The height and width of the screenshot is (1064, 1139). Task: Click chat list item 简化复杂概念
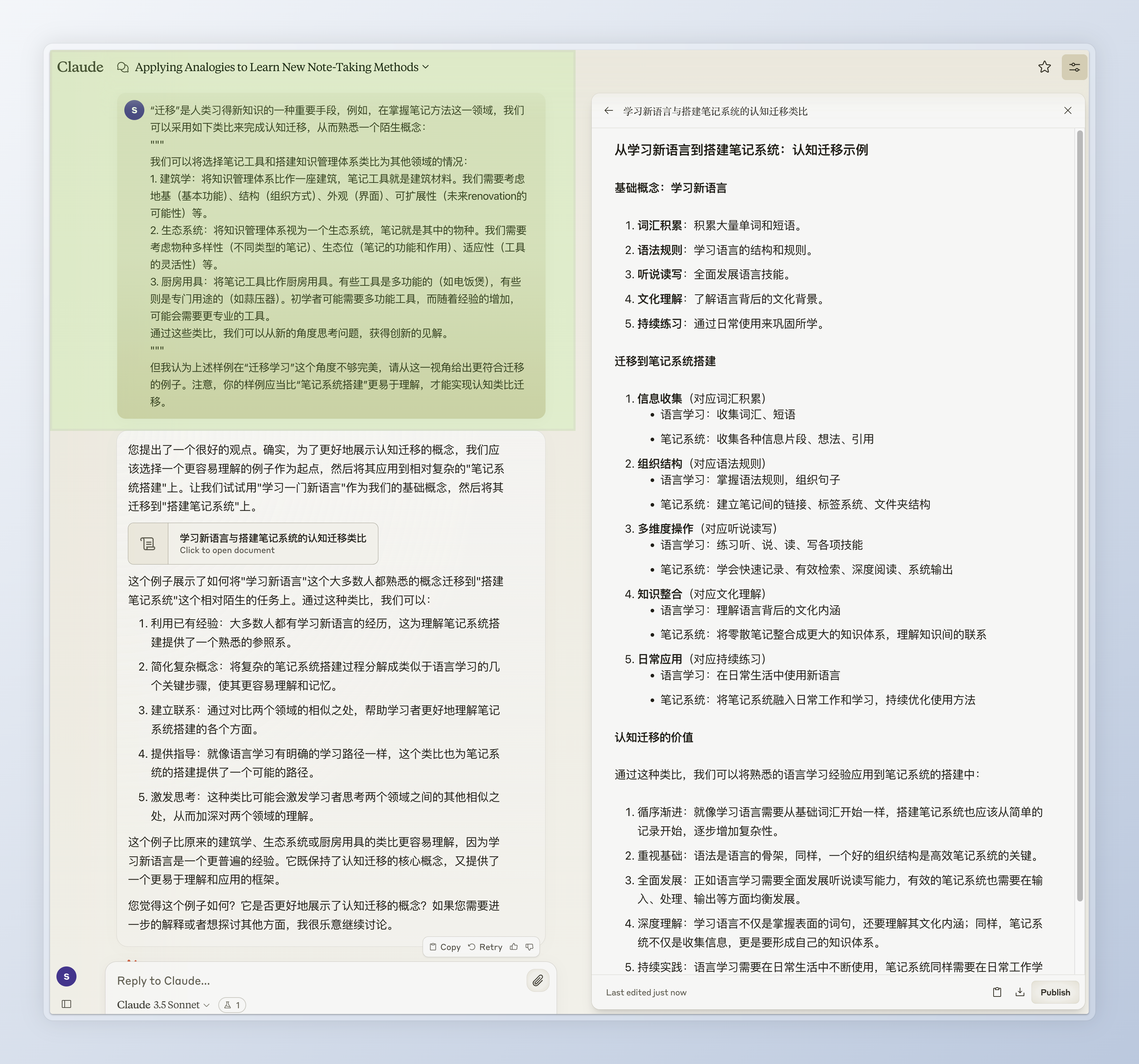click(320, 676)
